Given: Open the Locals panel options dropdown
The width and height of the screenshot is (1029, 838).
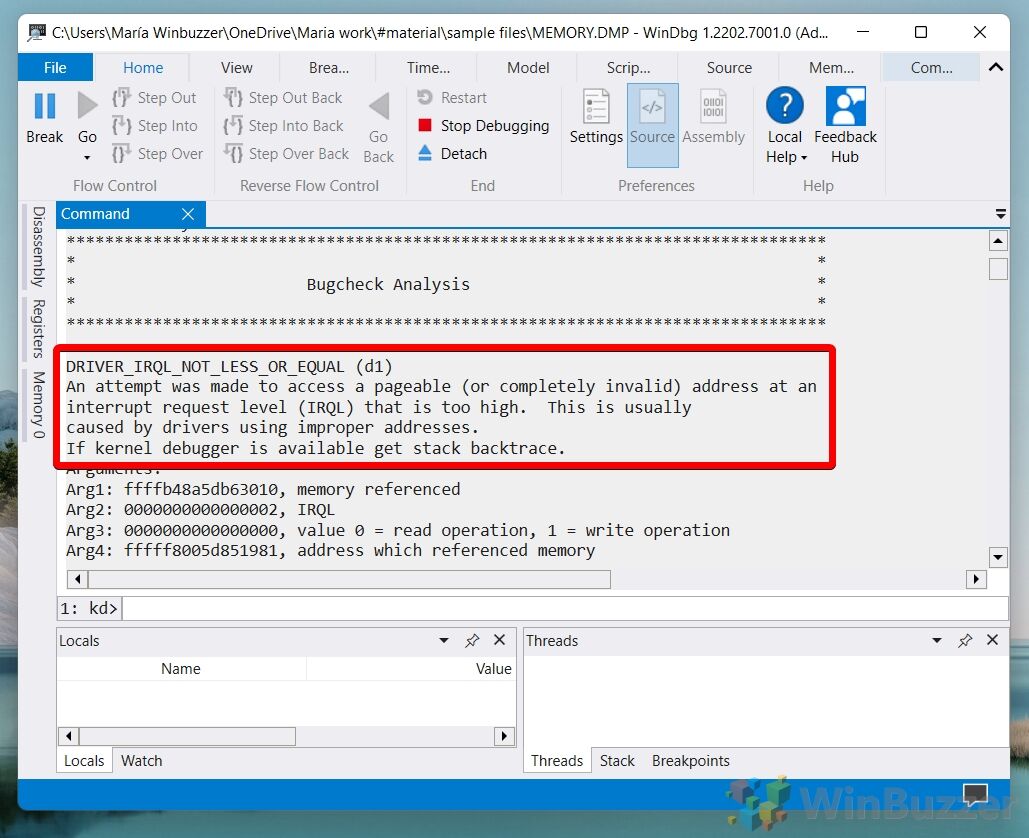Looking at the screenshot, I should pos(444,640).
